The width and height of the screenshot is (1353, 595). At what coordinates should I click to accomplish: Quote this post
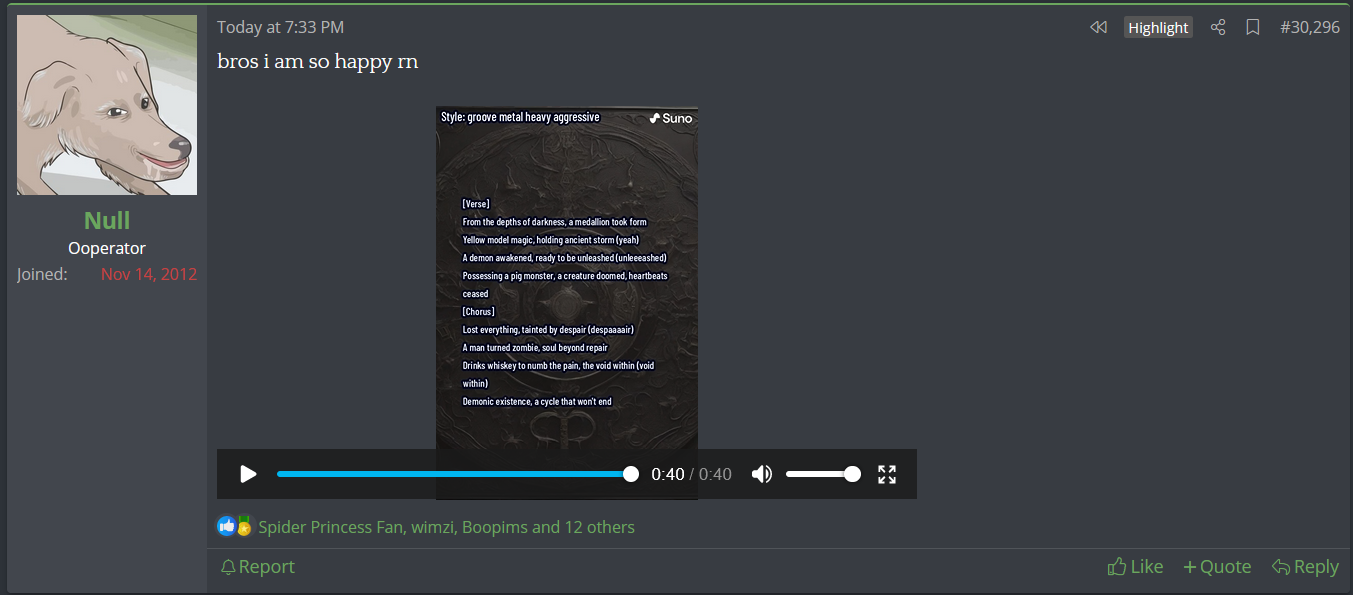pyautogui.click(x=1217, y=567)
